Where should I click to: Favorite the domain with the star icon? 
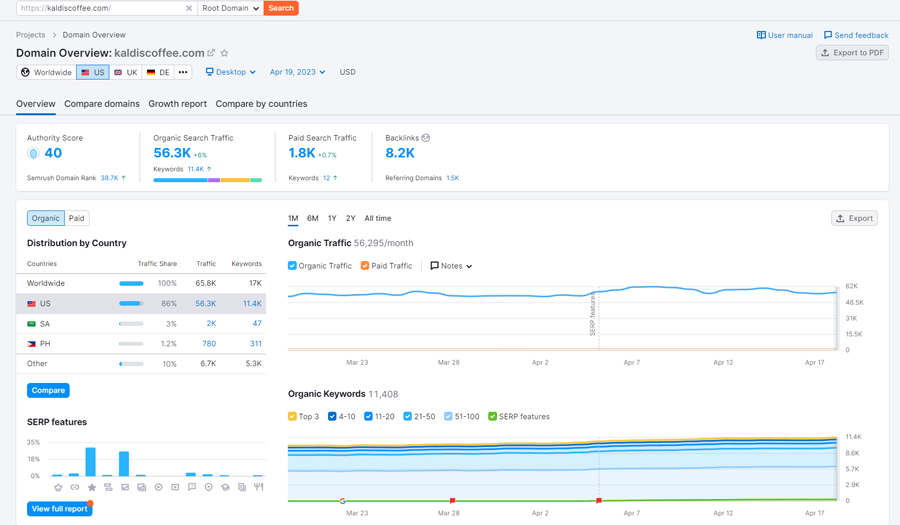click(x=224, y=53)
